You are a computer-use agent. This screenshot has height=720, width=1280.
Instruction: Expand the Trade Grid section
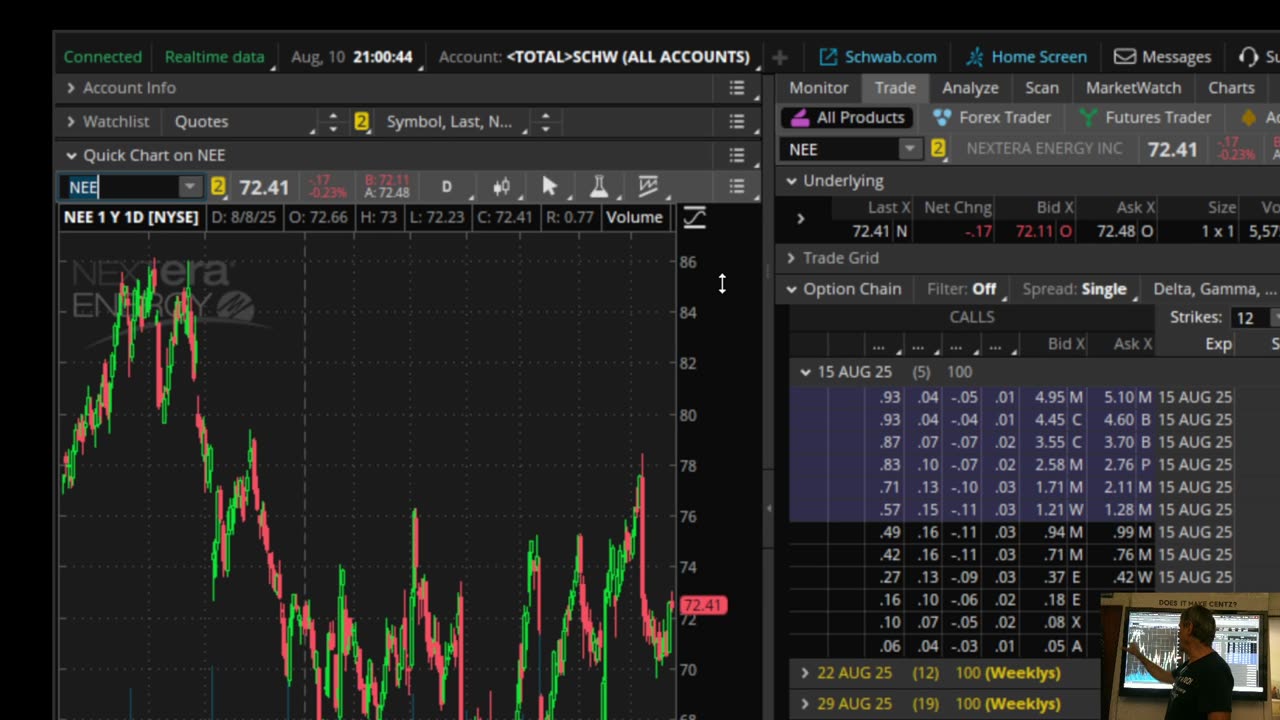pyautogui.click(x=791, y=258)
